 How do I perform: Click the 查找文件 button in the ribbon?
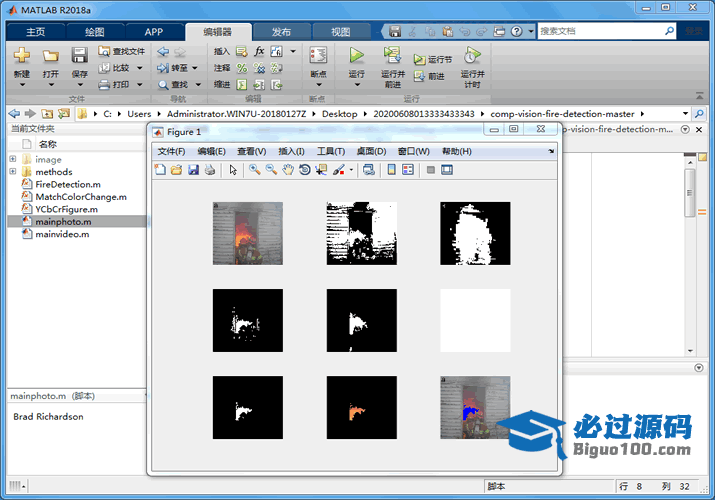point(121,51)
